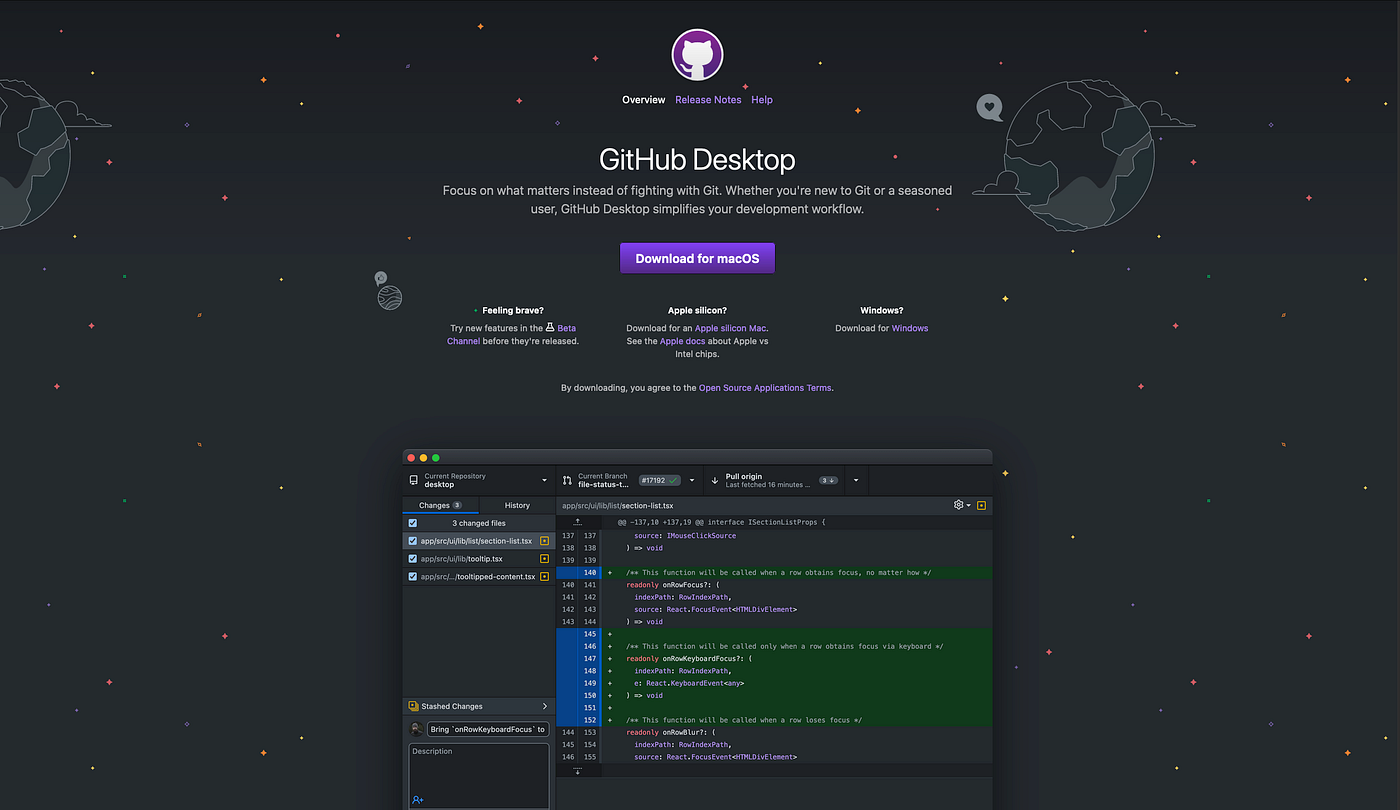Expand the Stashed Changes chevron
1400x810 pixels.
tap(545, 706)
